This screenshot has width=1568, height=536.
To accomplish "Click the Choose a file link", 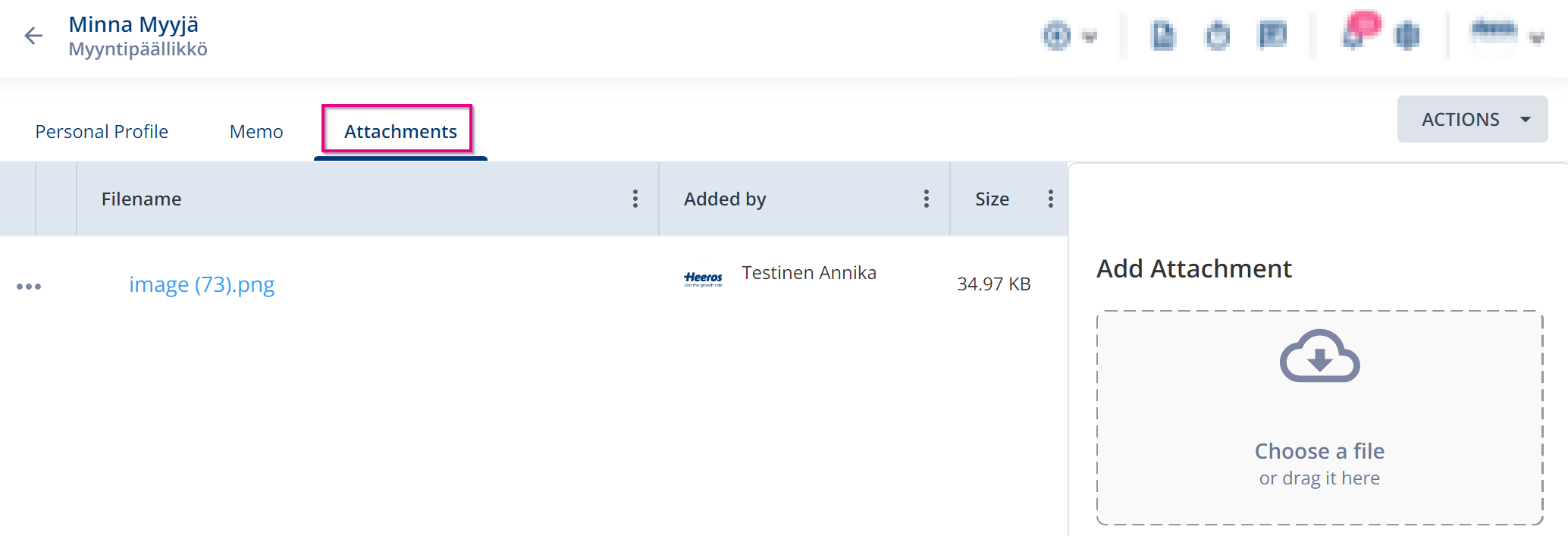I will (x=1319, y=451).
